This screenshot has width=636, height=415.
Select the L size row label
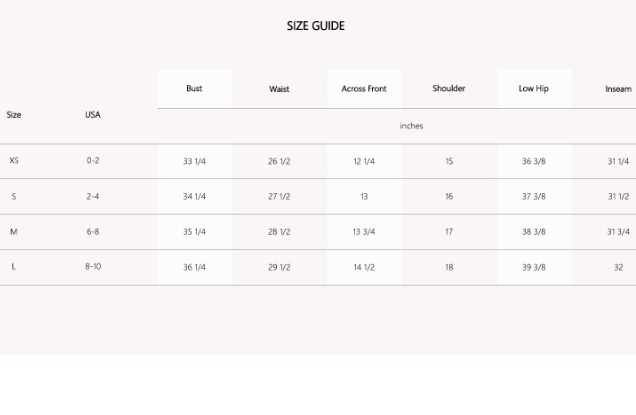click(x=14, y=267)
